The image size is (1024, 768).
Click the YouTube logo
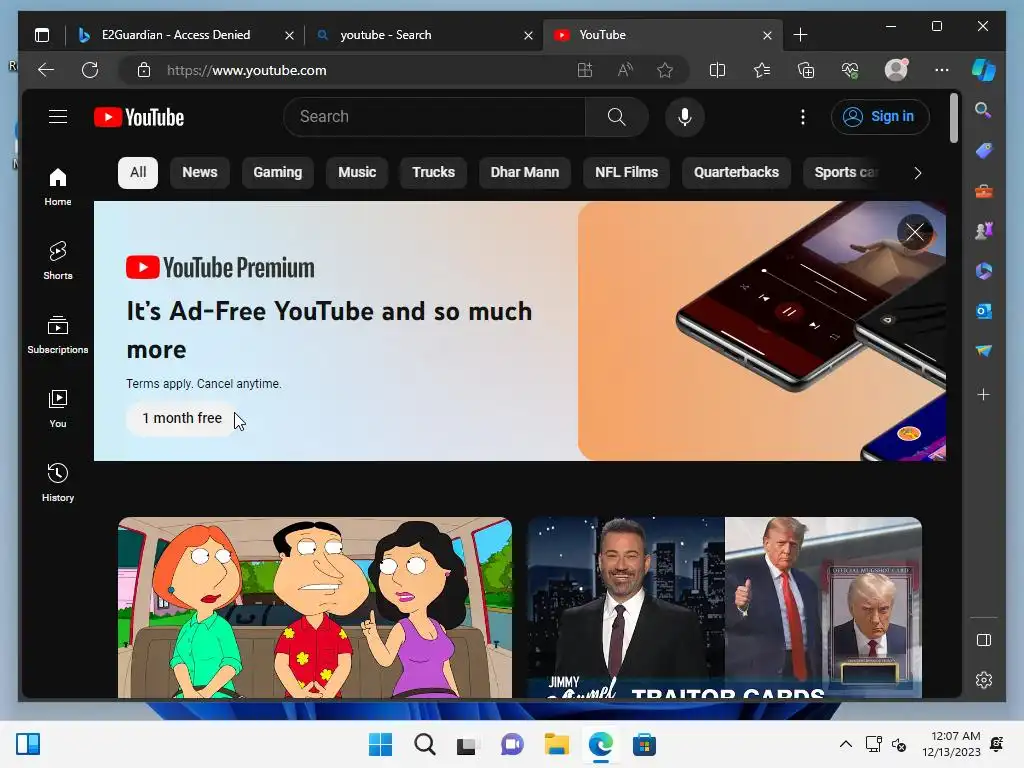coord(139,117)
